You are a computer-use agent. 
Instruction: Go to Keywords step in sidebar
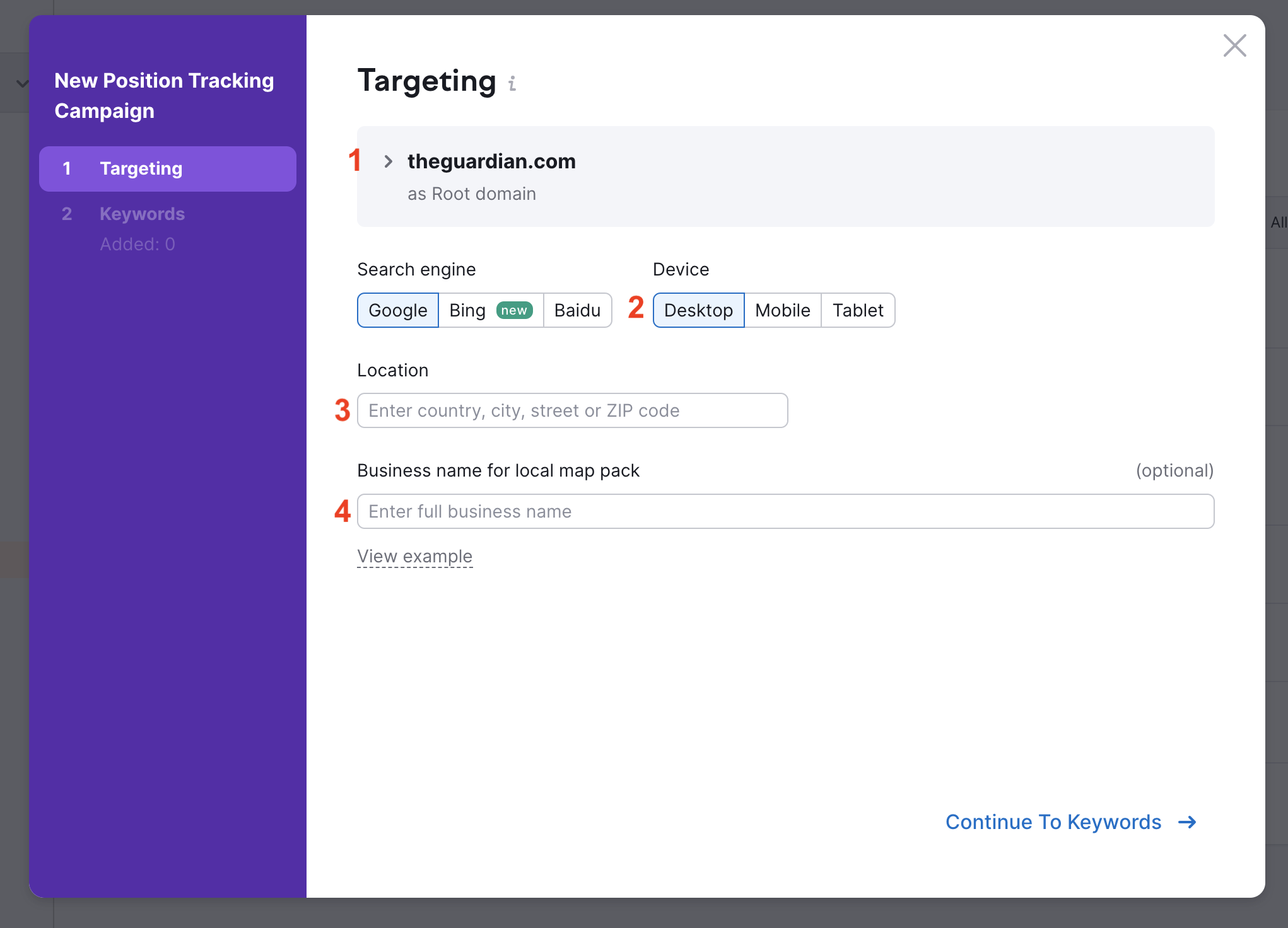(x=142, y=214)
